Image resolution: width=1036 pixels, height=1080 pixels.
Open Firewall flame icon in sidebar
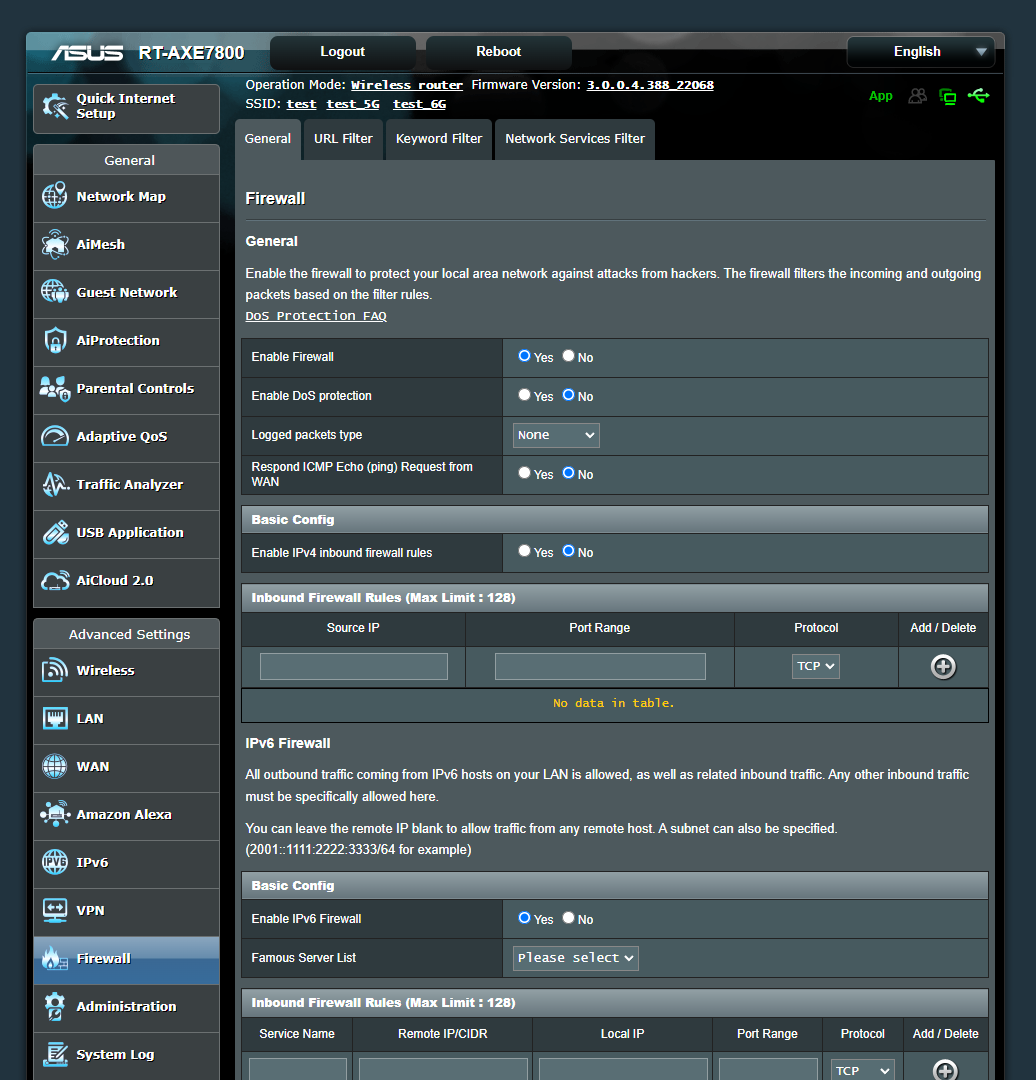[55, 958]
